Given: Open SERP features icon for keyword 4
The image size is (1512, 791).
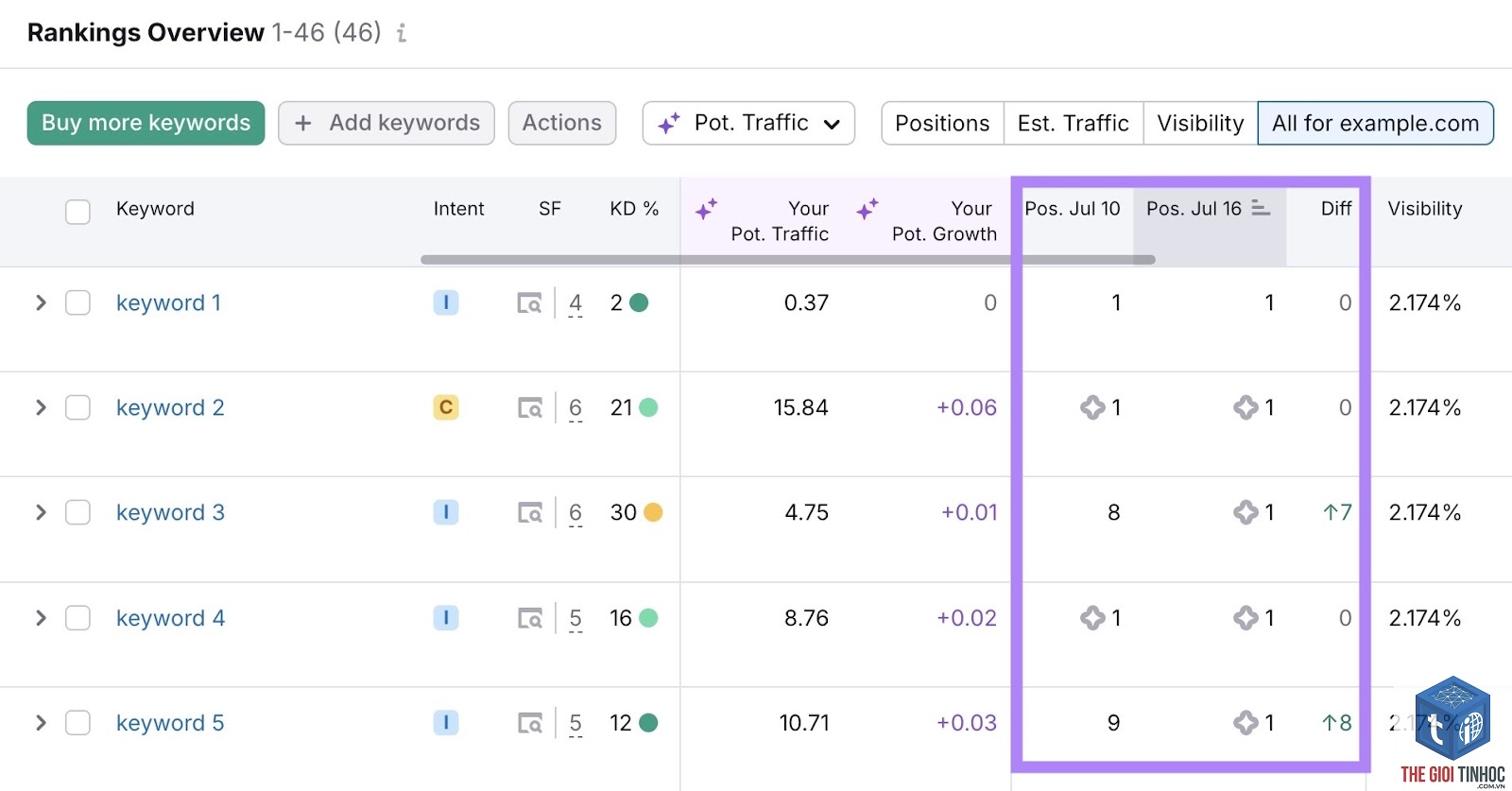Looking at the screenshot, I should coord(529,619).
